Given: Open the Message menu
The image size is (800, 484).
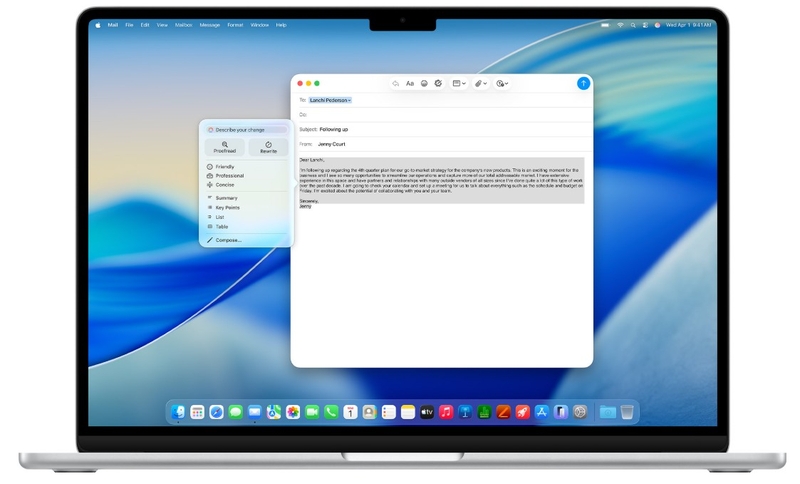Looking at the screenshot, I should tap(209, 24).
